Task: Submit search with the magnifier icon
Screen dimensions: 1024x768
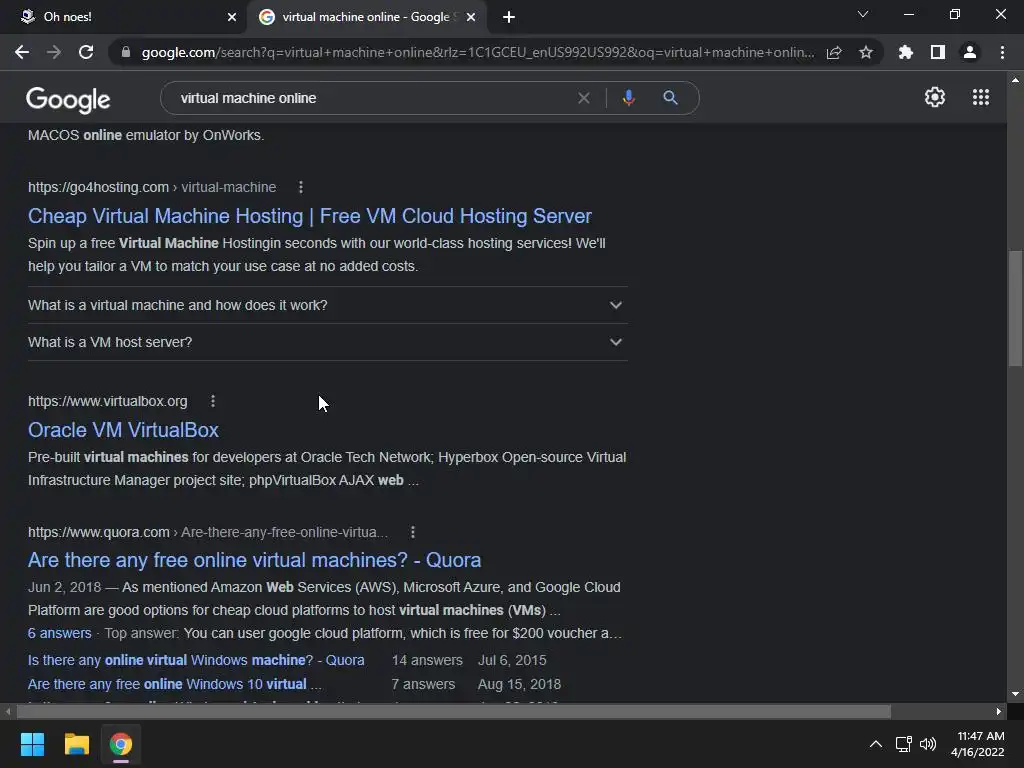Action: click(670, 98)
